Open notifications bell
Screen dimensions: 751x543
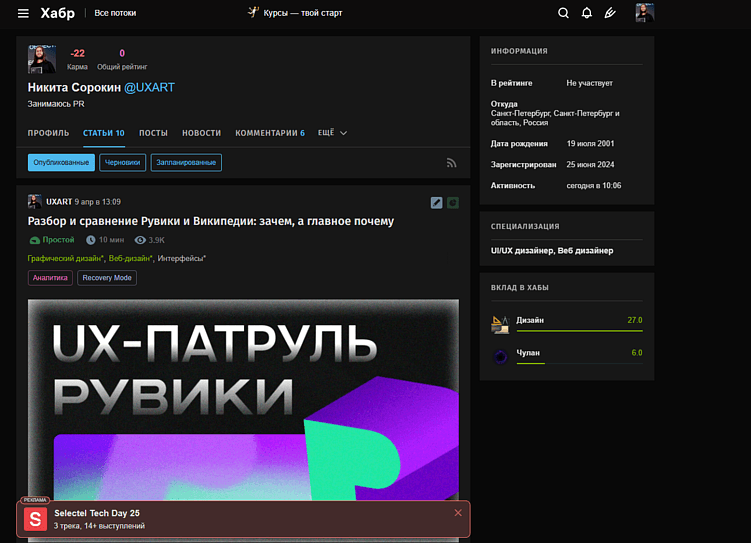click(x=587, y=13)
